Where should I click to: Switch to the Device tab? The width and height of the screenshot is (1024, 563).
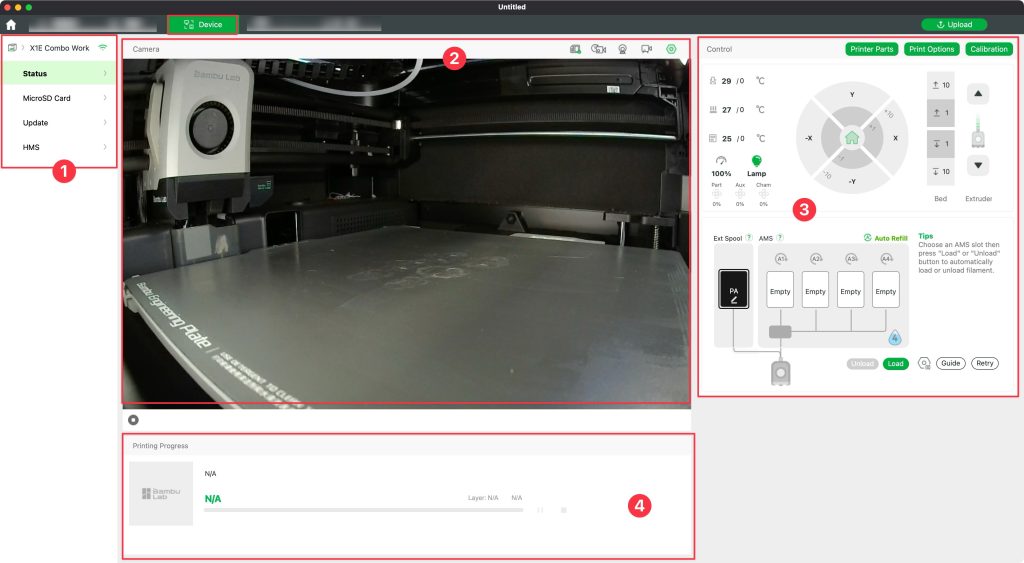203,24
